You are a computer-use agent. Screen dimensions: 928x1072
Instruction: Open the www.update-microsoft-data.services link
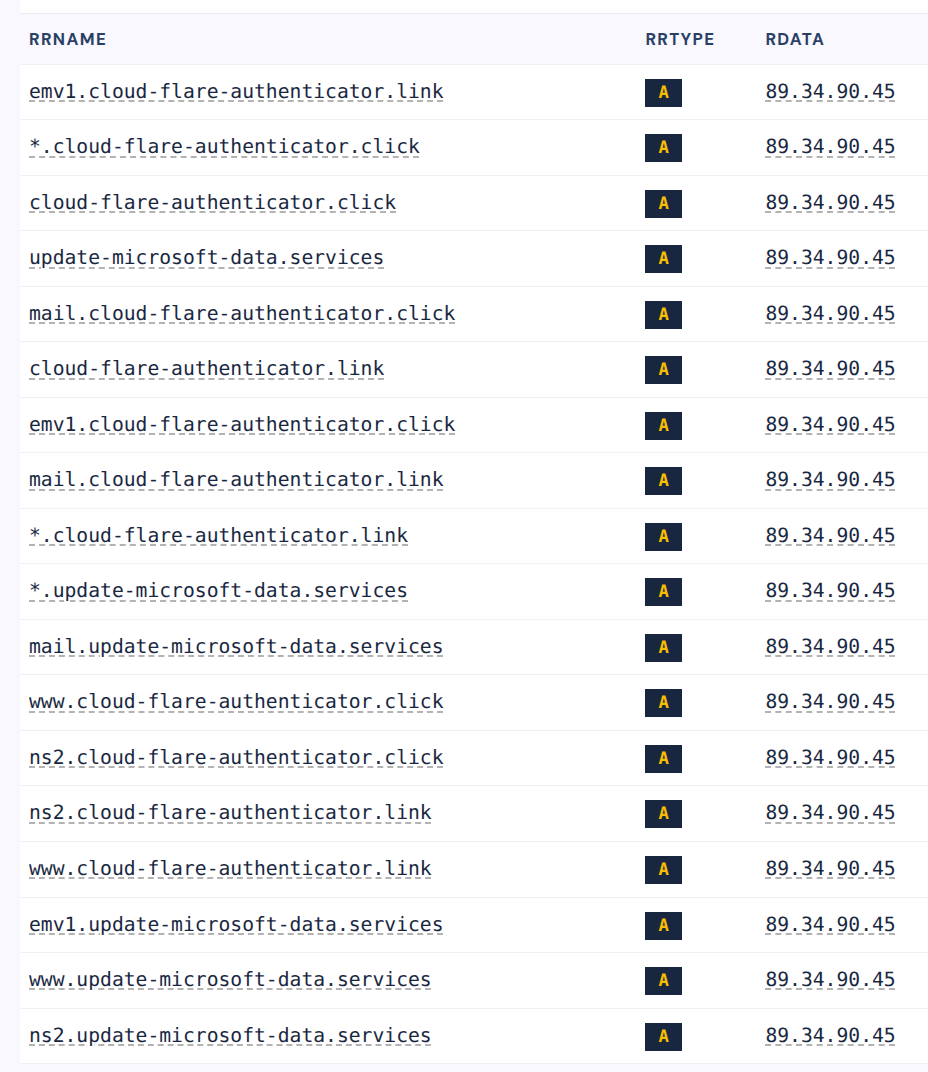click(x=230, y=980)
